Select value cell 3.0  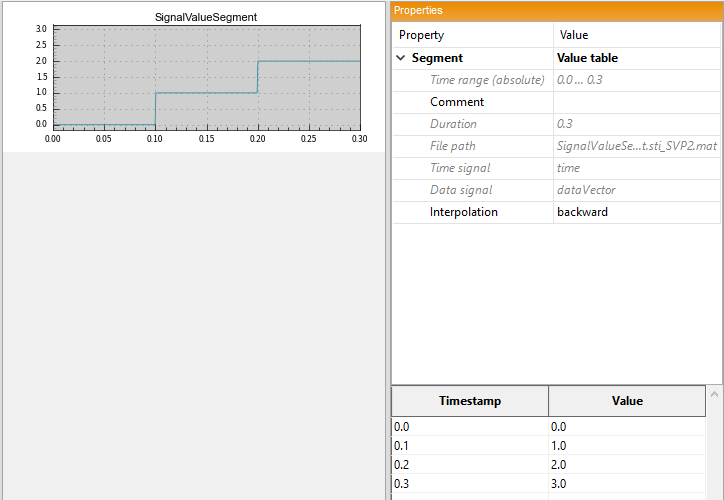[627, 483]
